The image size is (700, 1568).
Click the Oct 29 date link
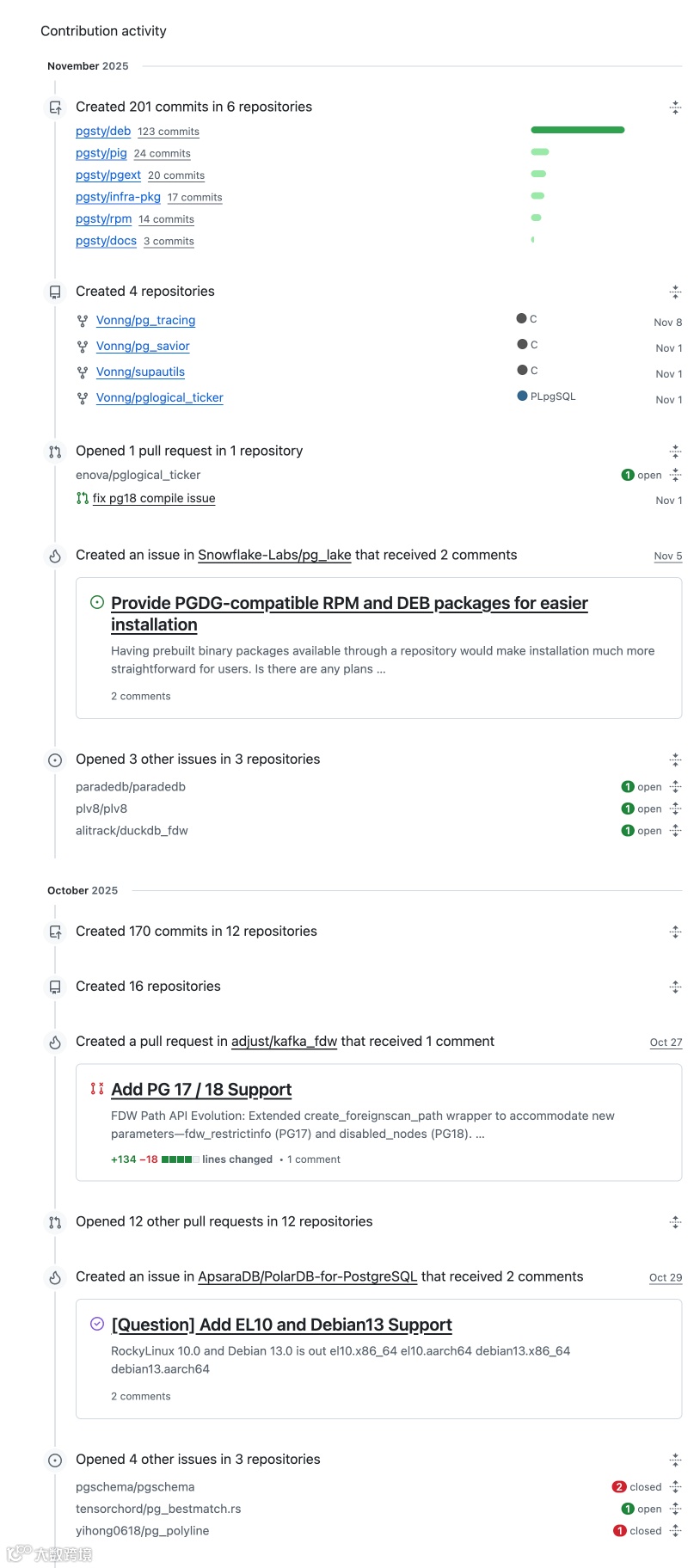coord(665,1277)
